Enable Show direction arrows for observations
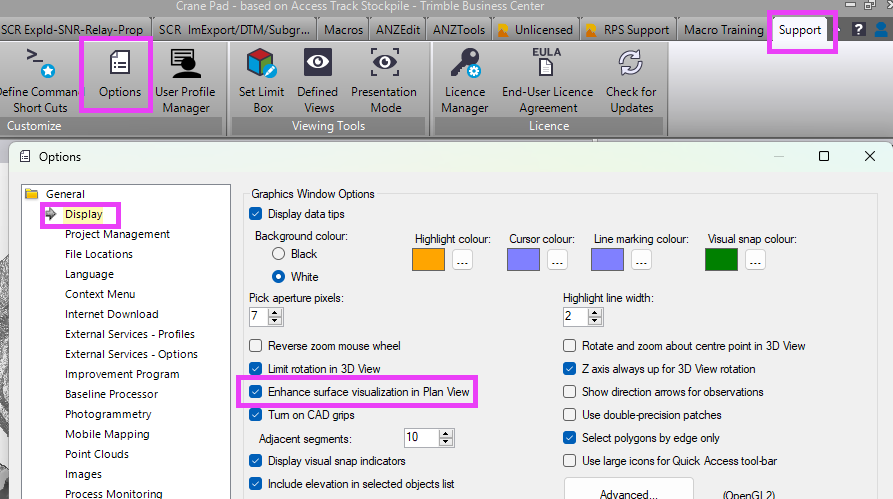 [570, 391]
